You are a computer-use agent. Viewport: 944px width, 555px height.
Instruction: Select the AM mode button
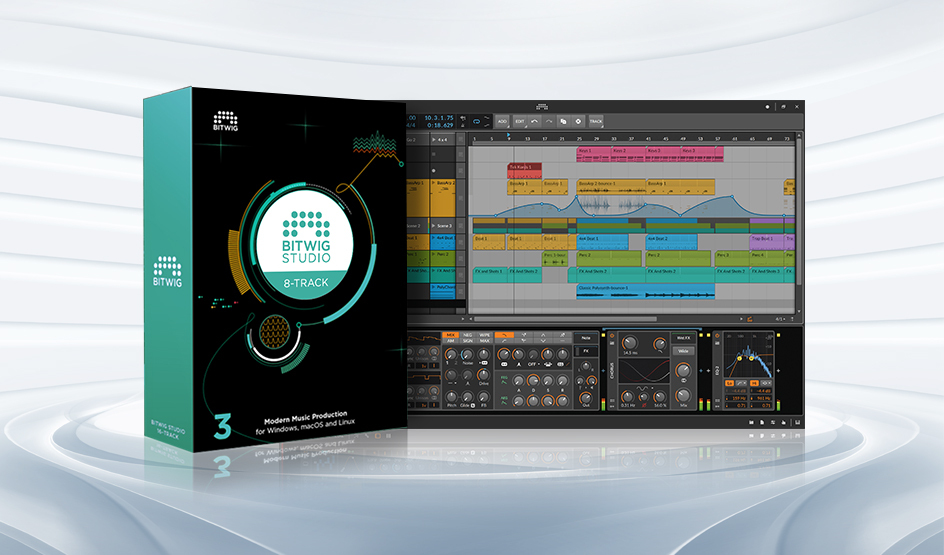(x=450, y=341)
